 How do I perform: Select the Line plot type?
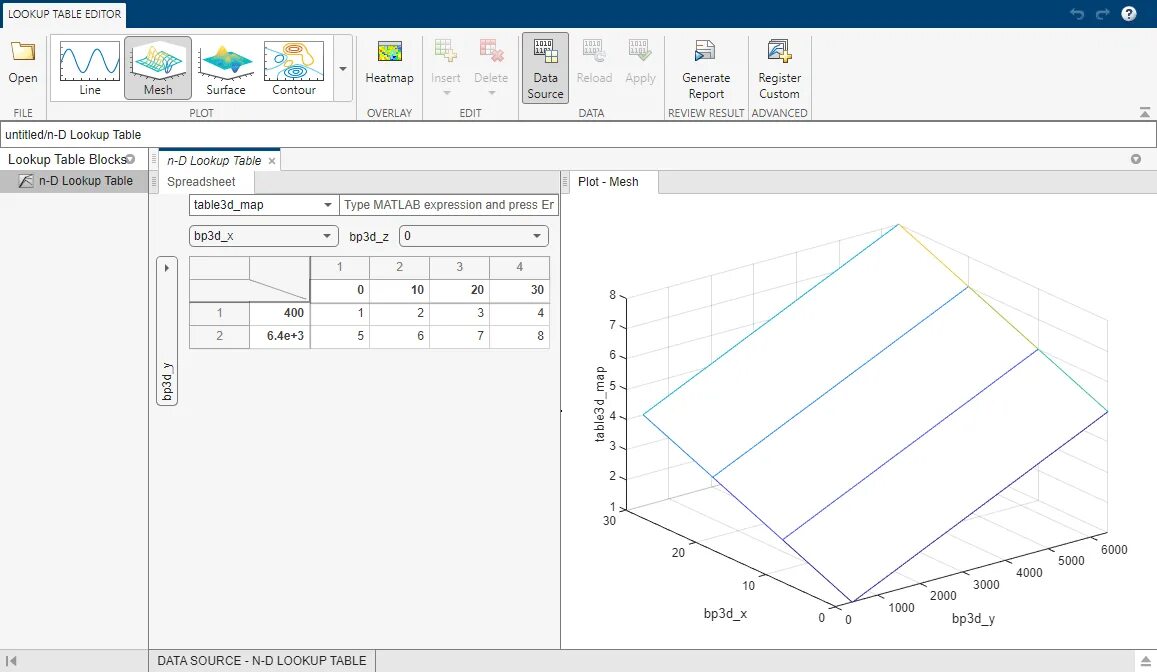point(90,68)
